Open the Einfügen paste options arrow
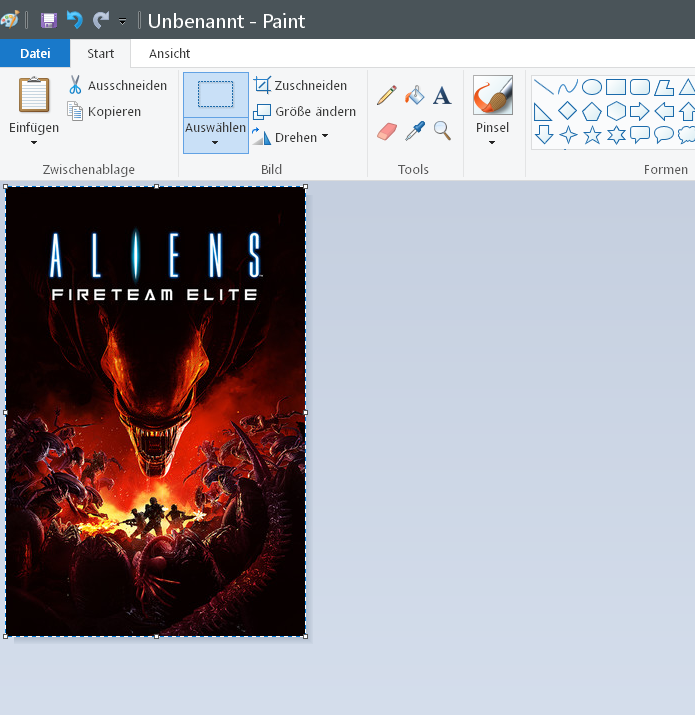The width and height of the screenshot is (695, 715). pos(34,143)
